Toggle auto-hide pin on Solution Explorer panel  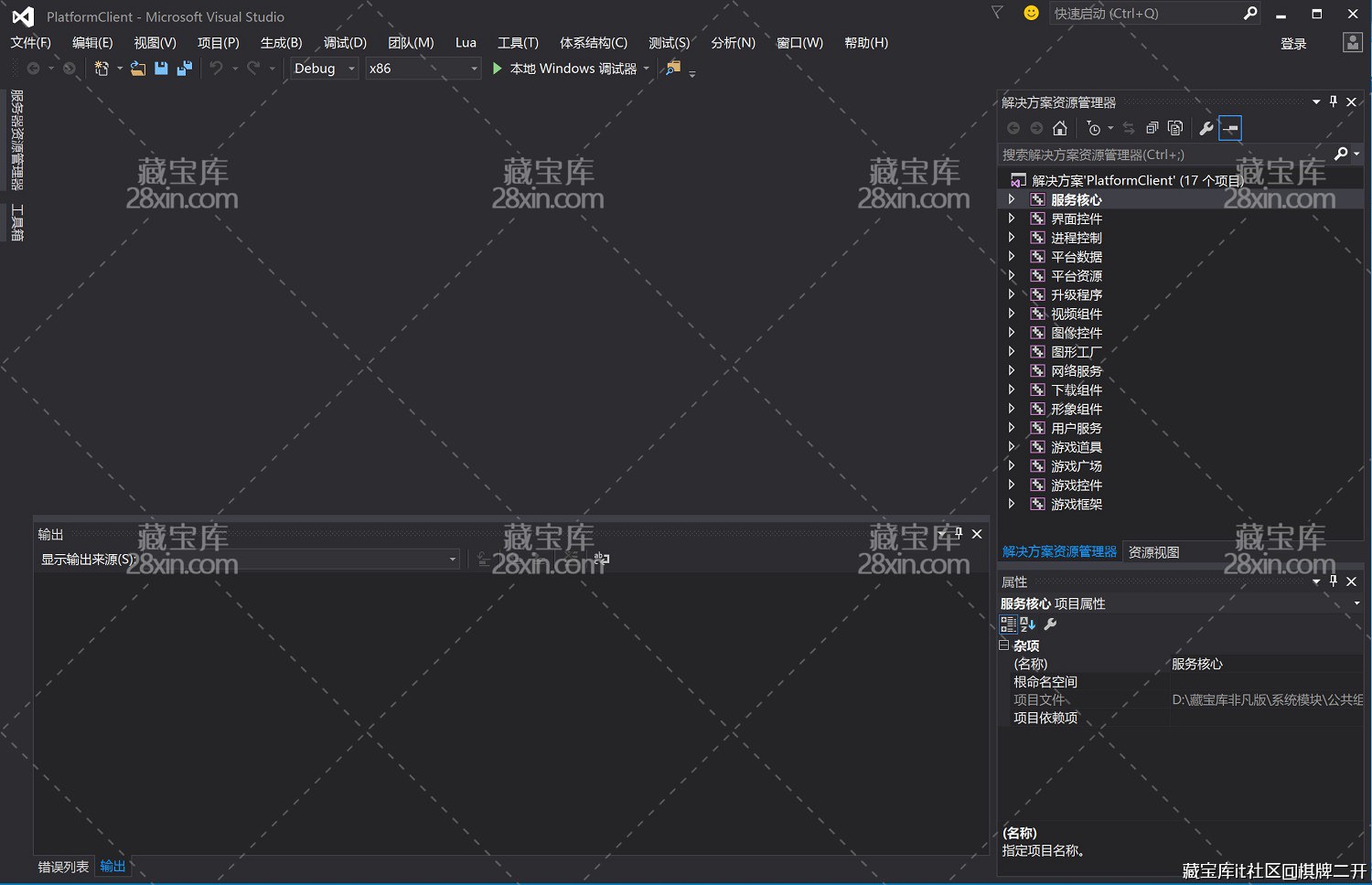(x=1334, y=101)
